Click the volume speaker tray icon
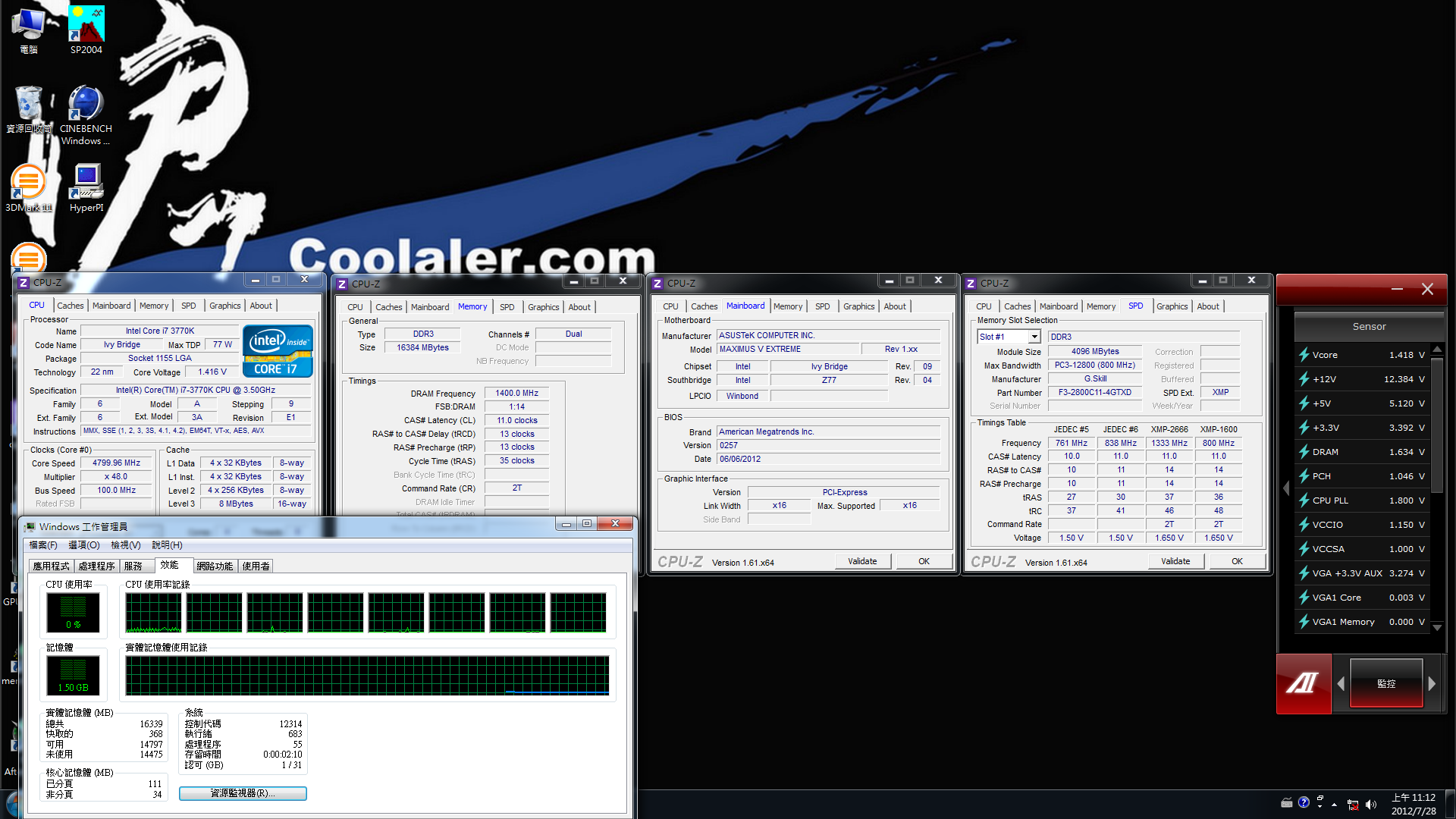 1370,805
